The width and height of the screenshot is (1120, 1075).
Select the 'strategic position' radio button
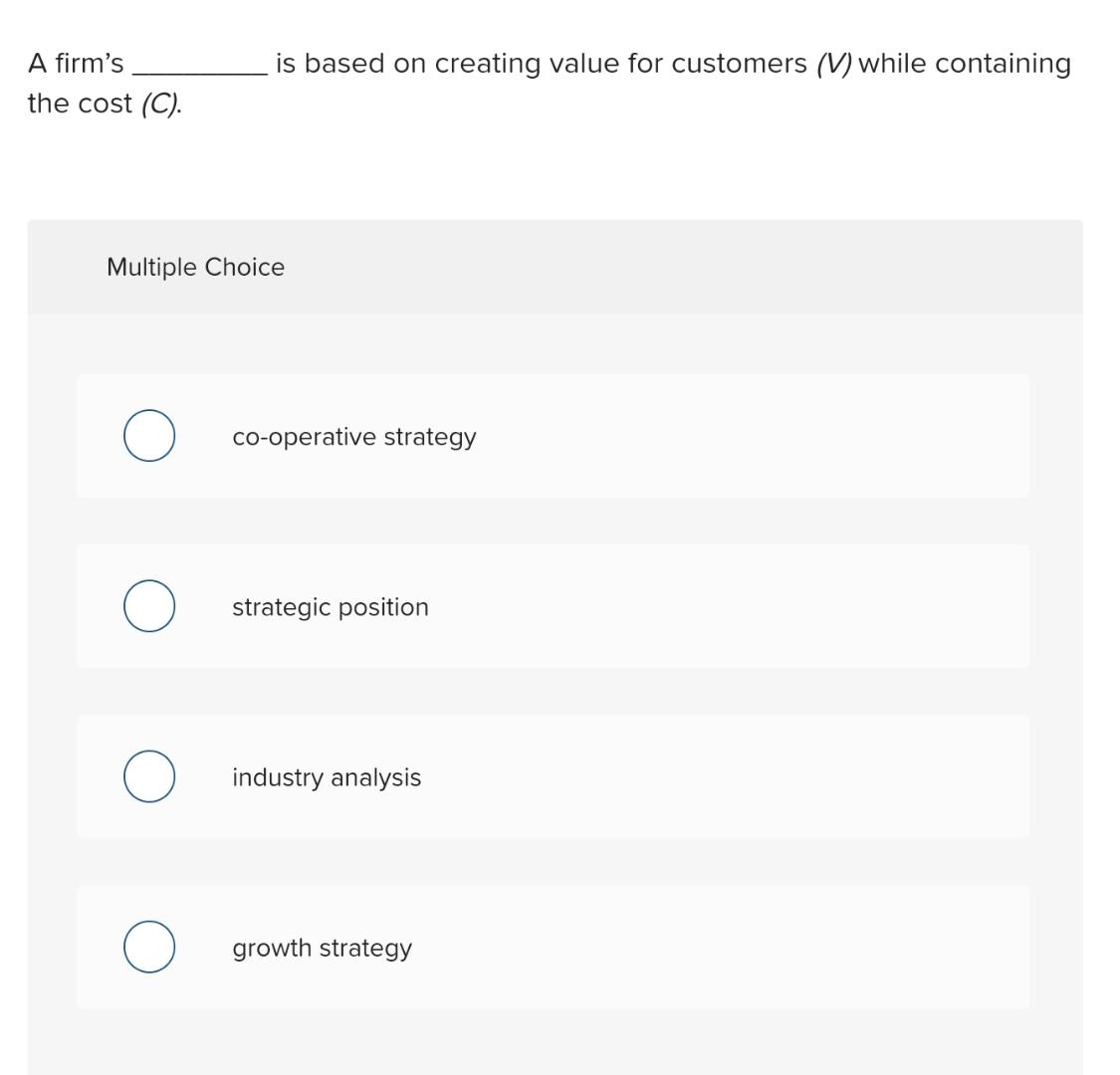click(x=149, y=605)
